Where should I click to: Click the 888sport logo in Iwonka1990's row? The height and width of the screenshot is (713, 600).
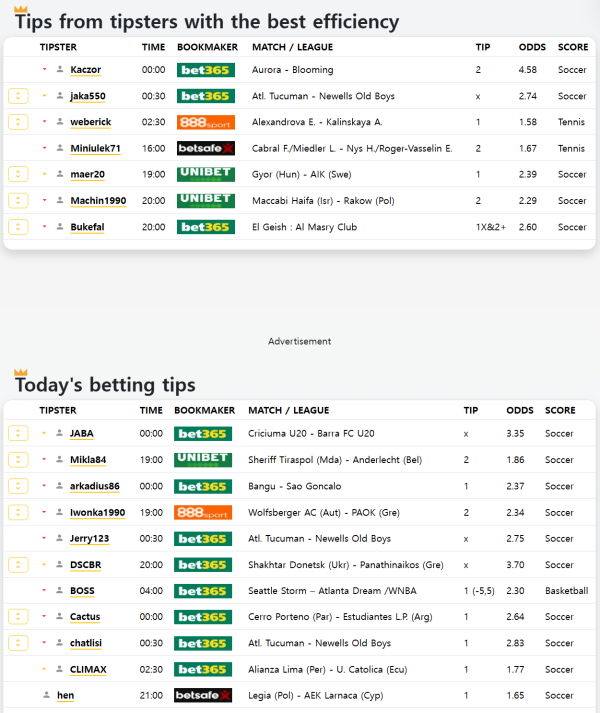tap(203, 512)
